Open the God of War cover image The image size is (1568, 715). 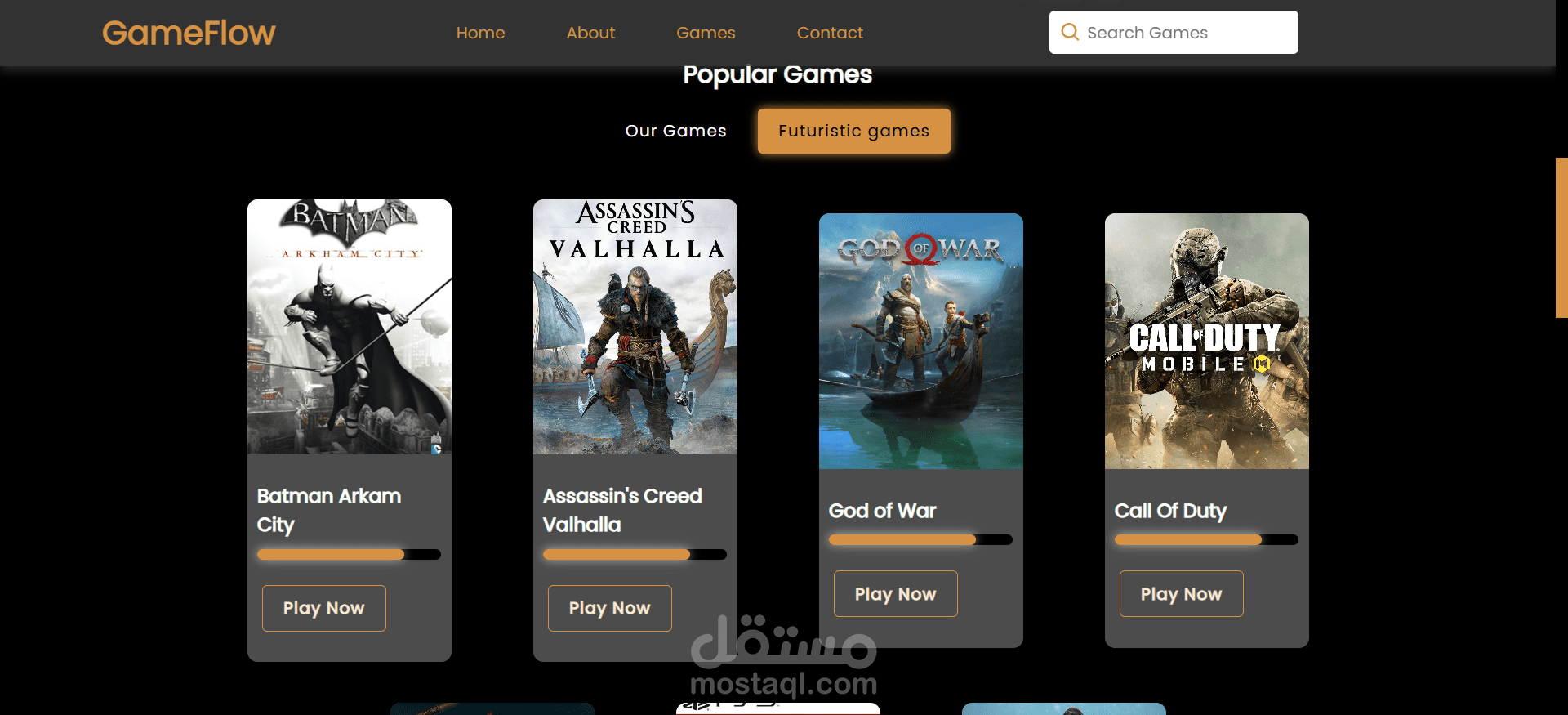coord(921,341)
